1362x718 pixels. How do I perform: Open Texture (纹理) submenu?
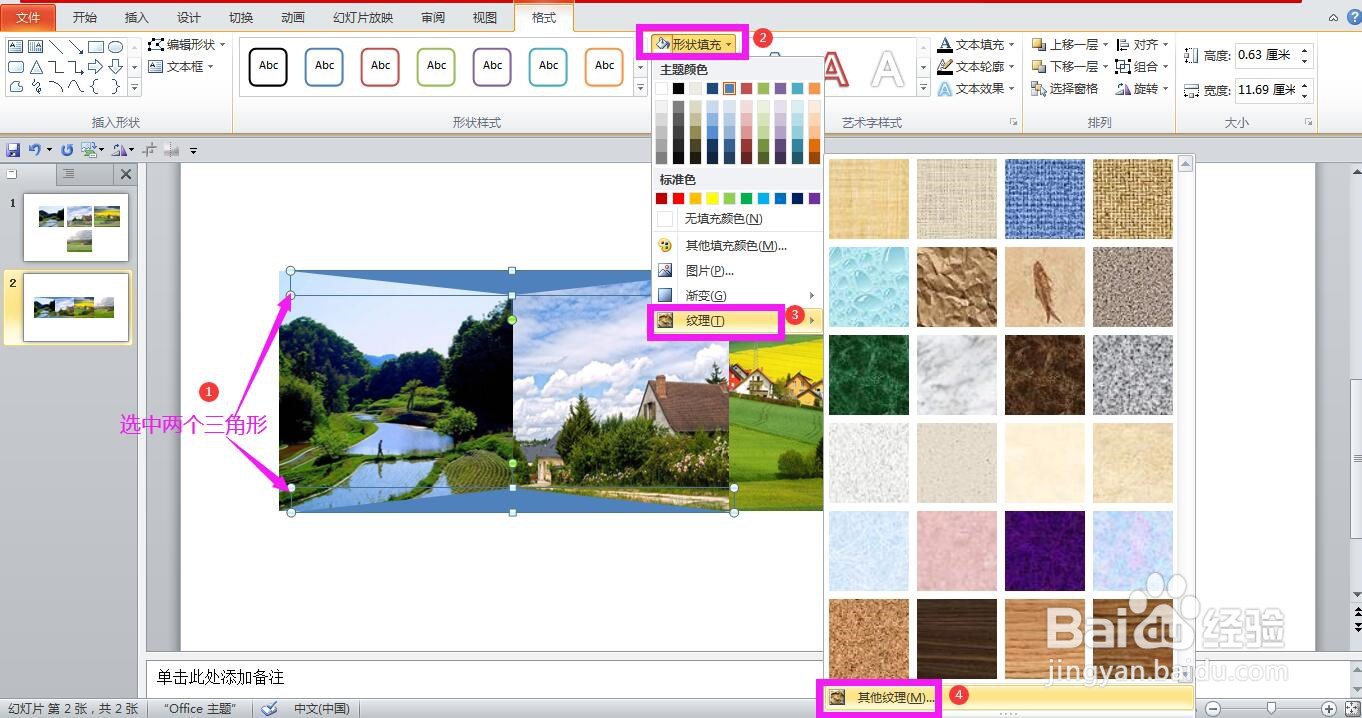(738, 320)
